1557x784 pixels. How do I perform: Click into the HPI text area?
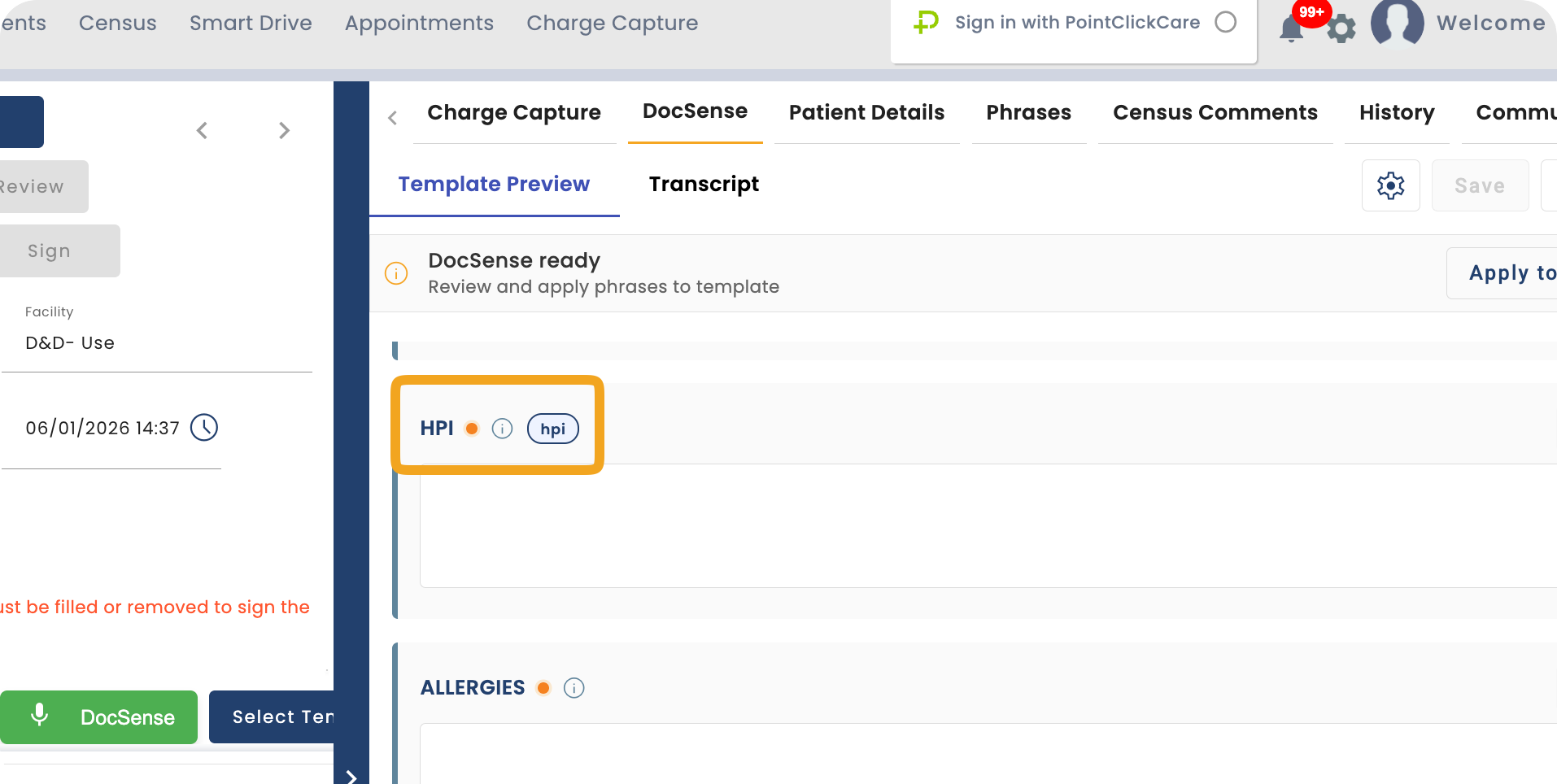coord(988,525)
